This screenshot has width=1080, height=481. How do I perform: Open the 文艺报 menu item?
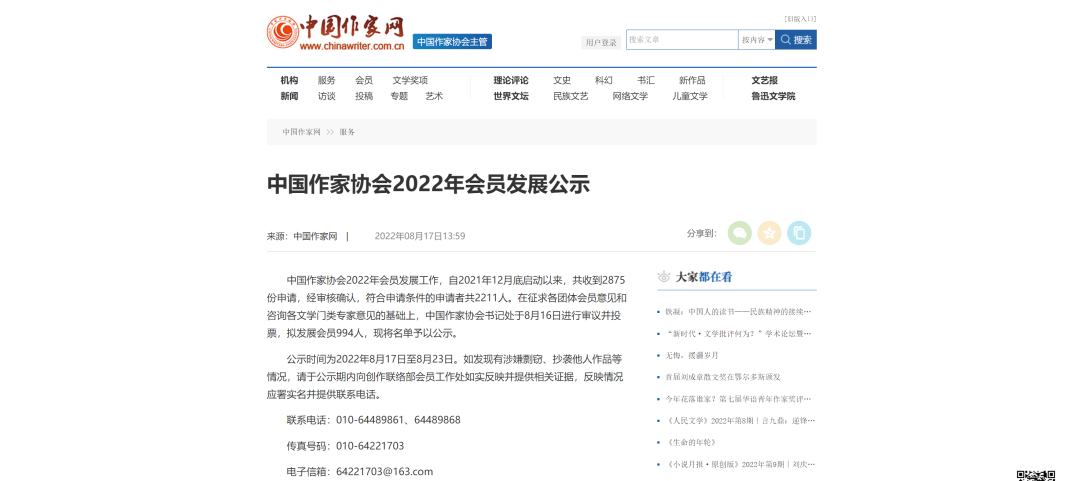click(765, 80)
